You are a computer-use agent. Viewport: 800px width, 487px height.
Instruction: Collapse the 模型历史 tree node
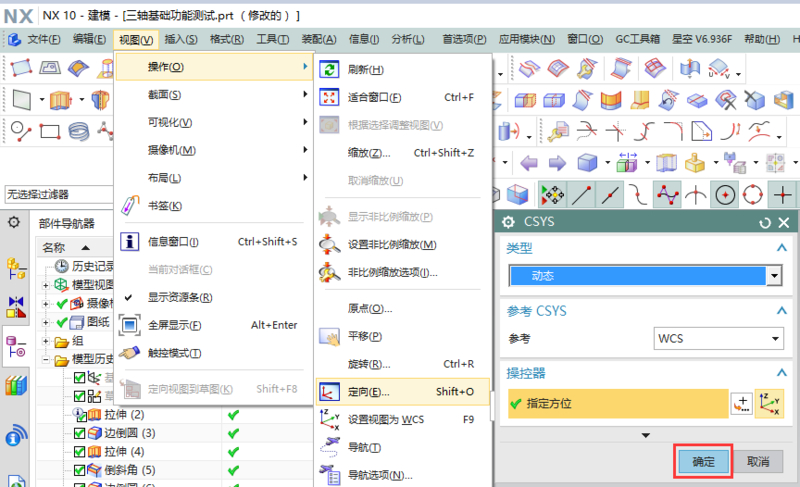[45, 360]
